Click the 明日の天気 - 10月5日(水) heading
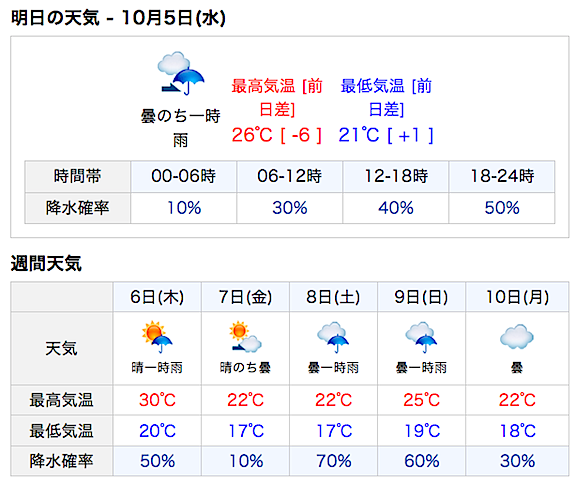 (x=118, y=18)
